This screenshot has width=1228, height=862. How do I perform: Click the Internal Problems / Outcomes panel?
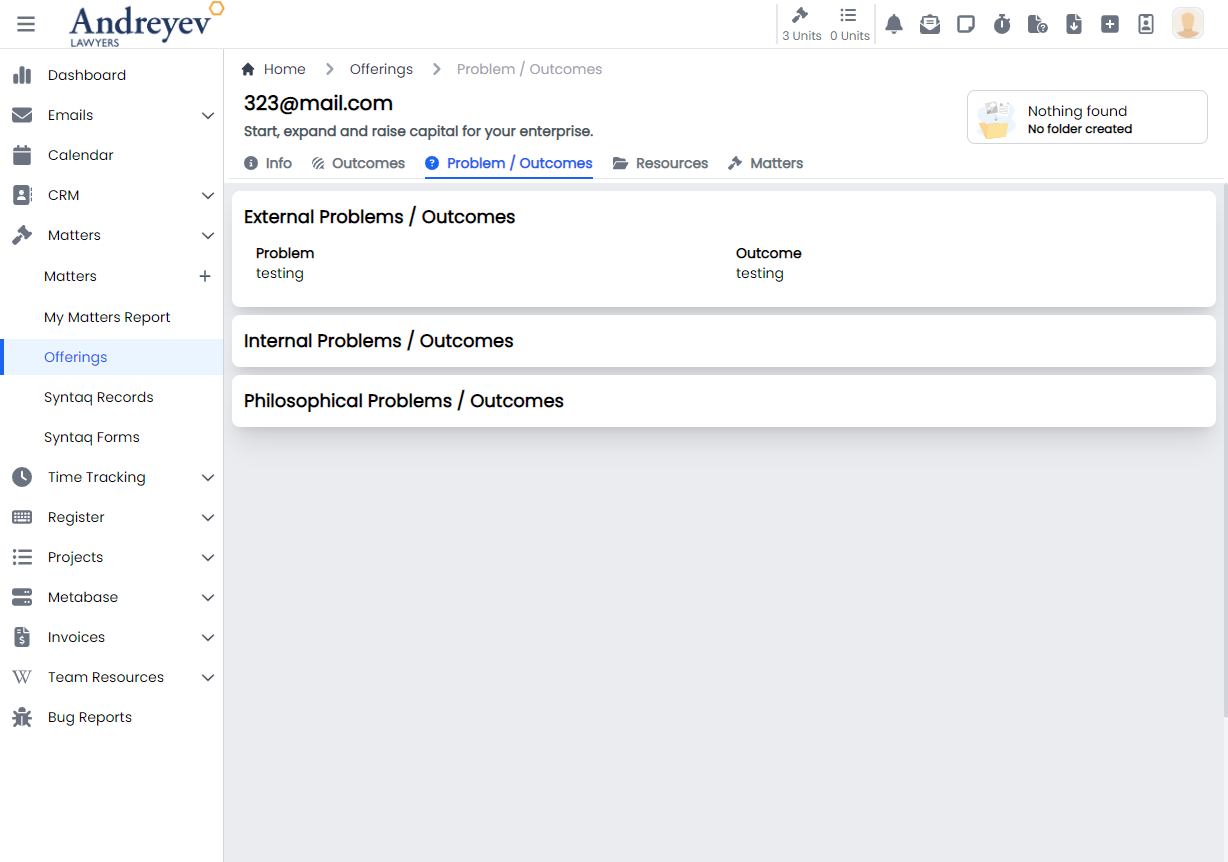pyautogui.click(x=723, y=341)
